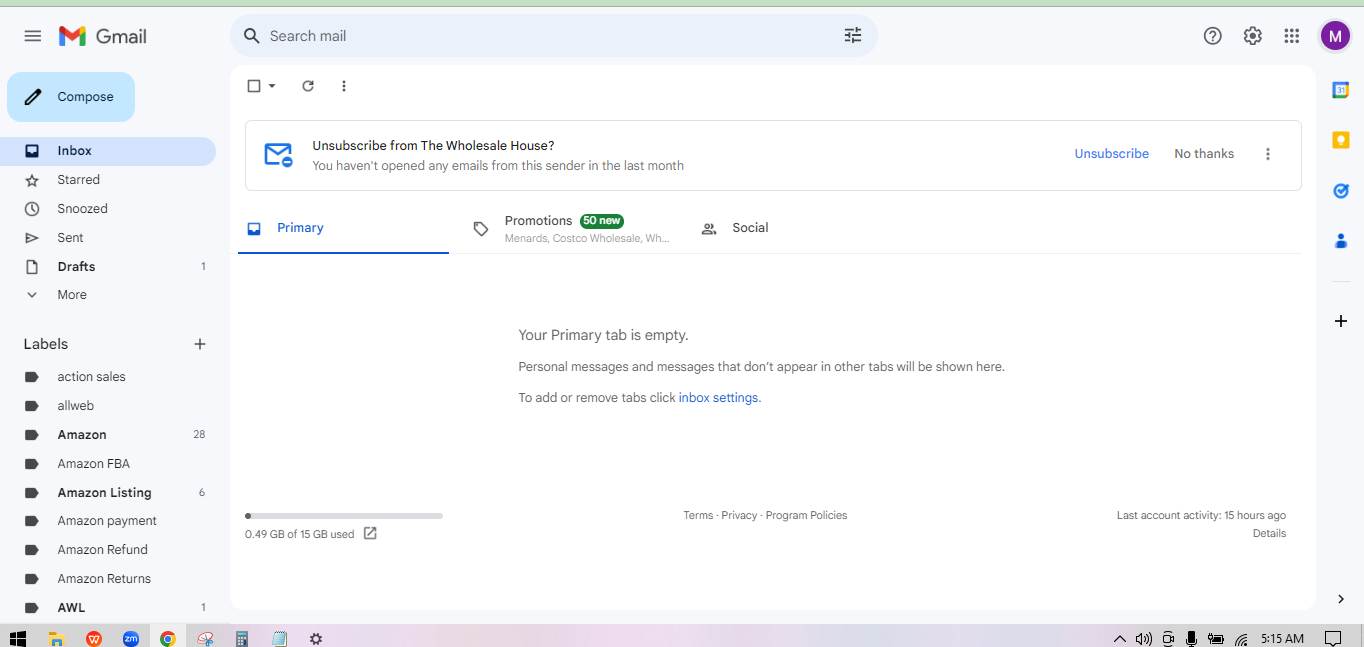Get add-ons plus icon
1364x647 pixels.
click(x=1341, y=321)
